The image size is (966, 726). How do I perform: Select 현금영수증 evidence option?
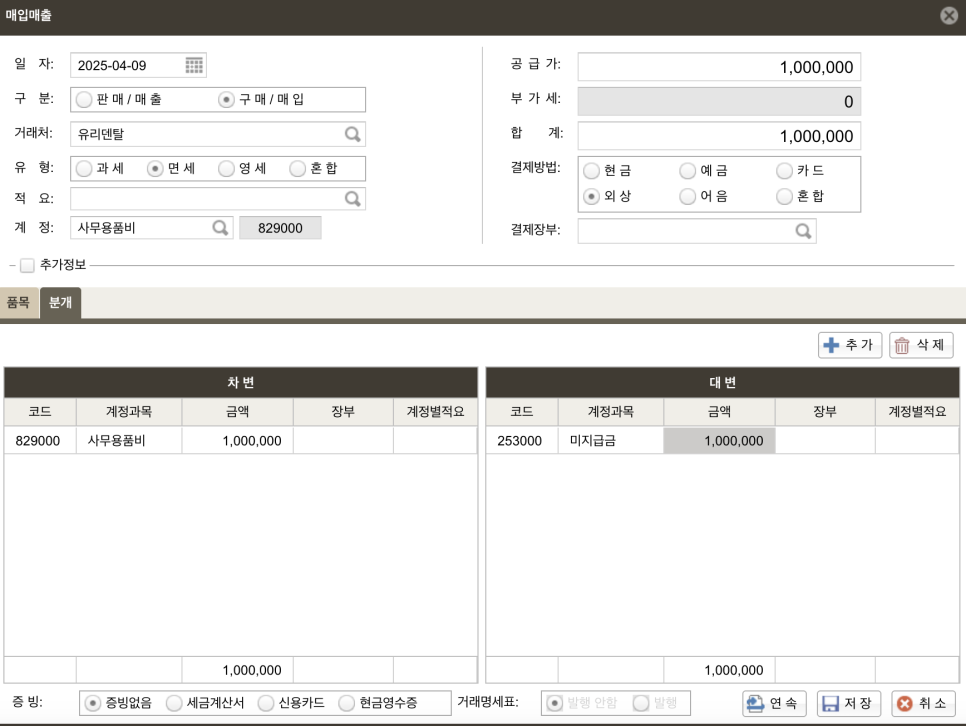(347, 703)
